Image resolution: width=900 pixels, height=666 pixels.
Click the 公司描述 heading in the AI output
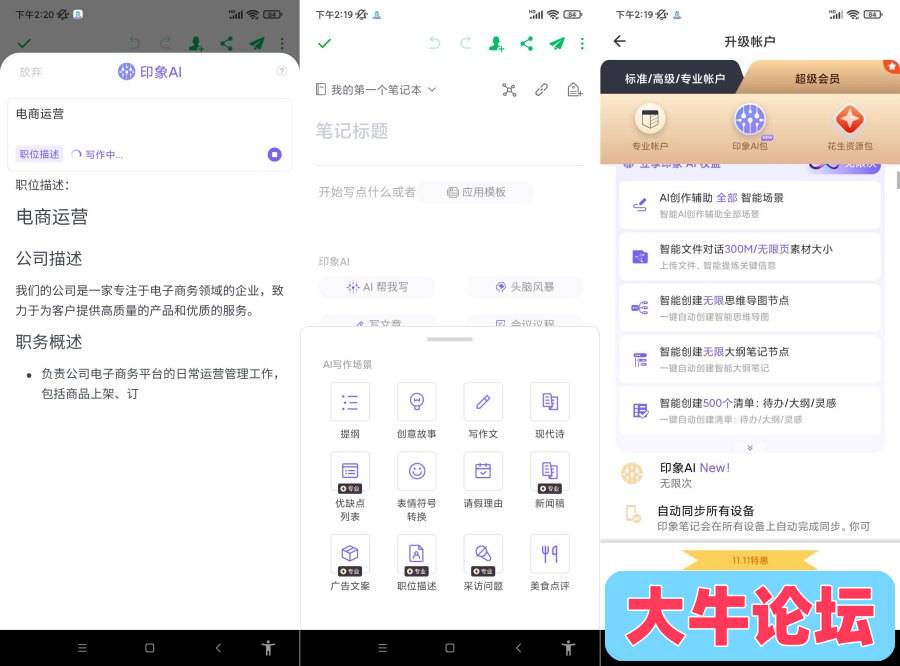[49, 259]
